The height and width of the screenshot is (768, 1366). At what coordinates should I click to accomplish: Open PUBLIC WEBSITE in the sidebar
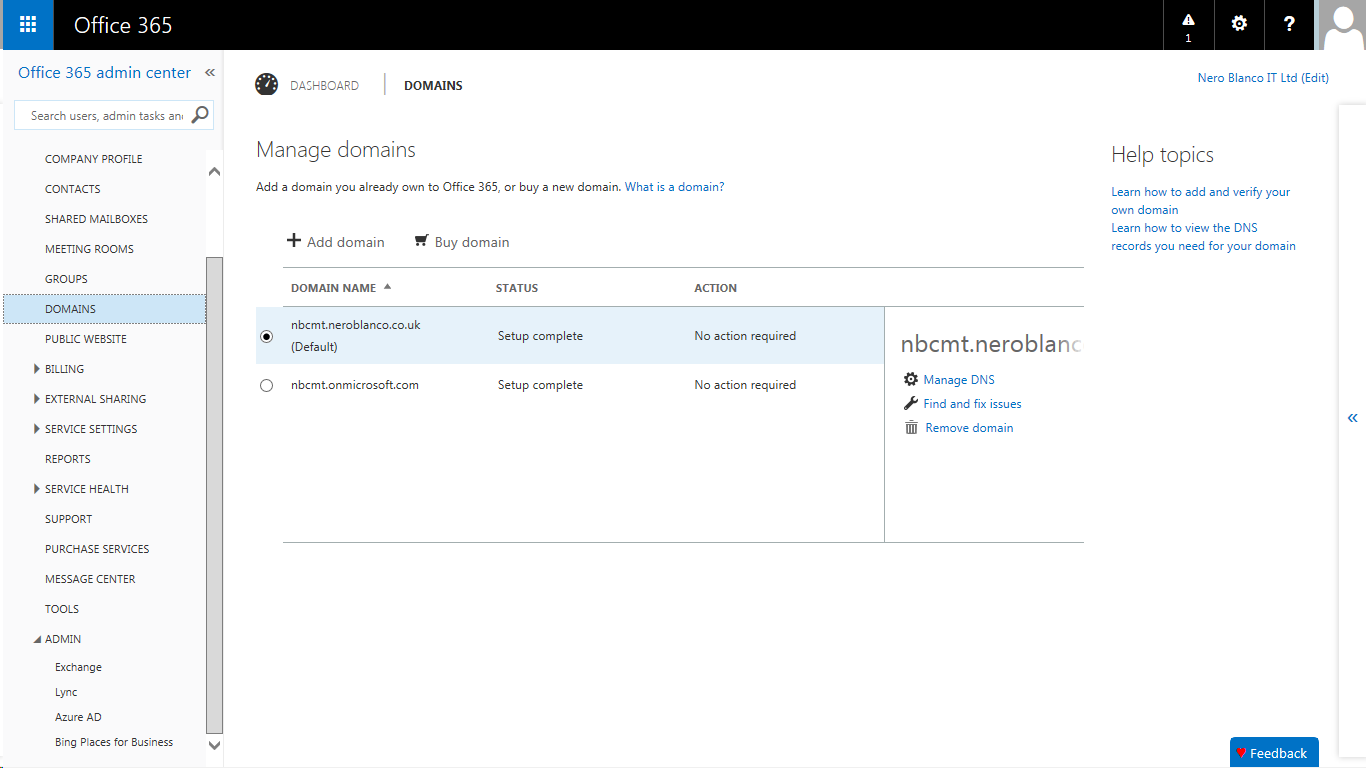86,339
